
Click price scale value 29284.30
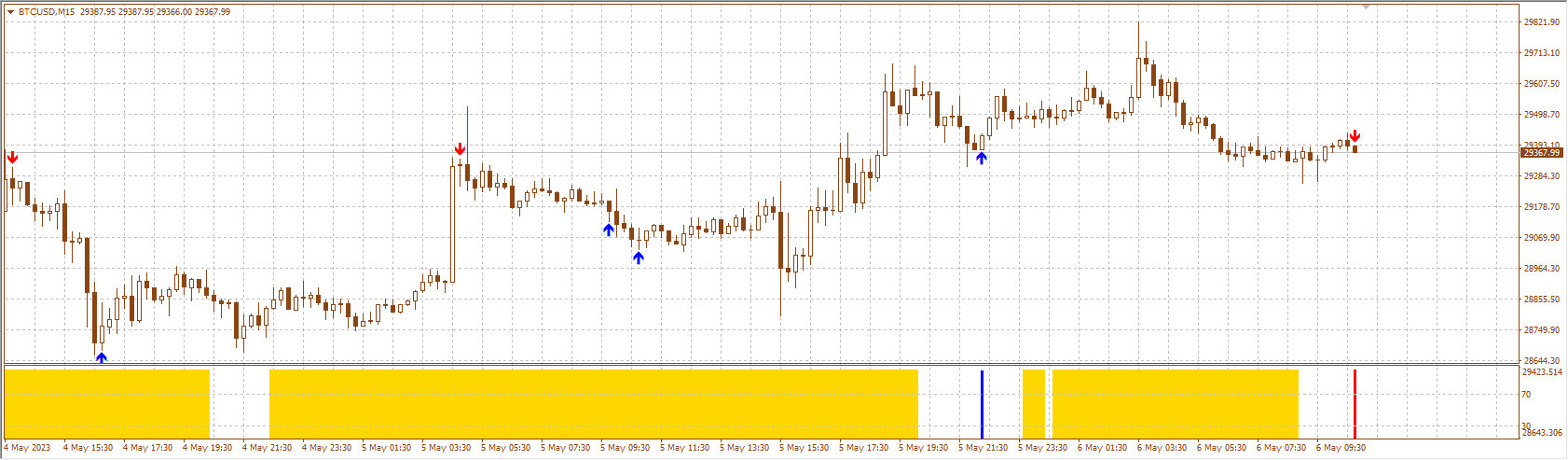tap(1542, 176)
